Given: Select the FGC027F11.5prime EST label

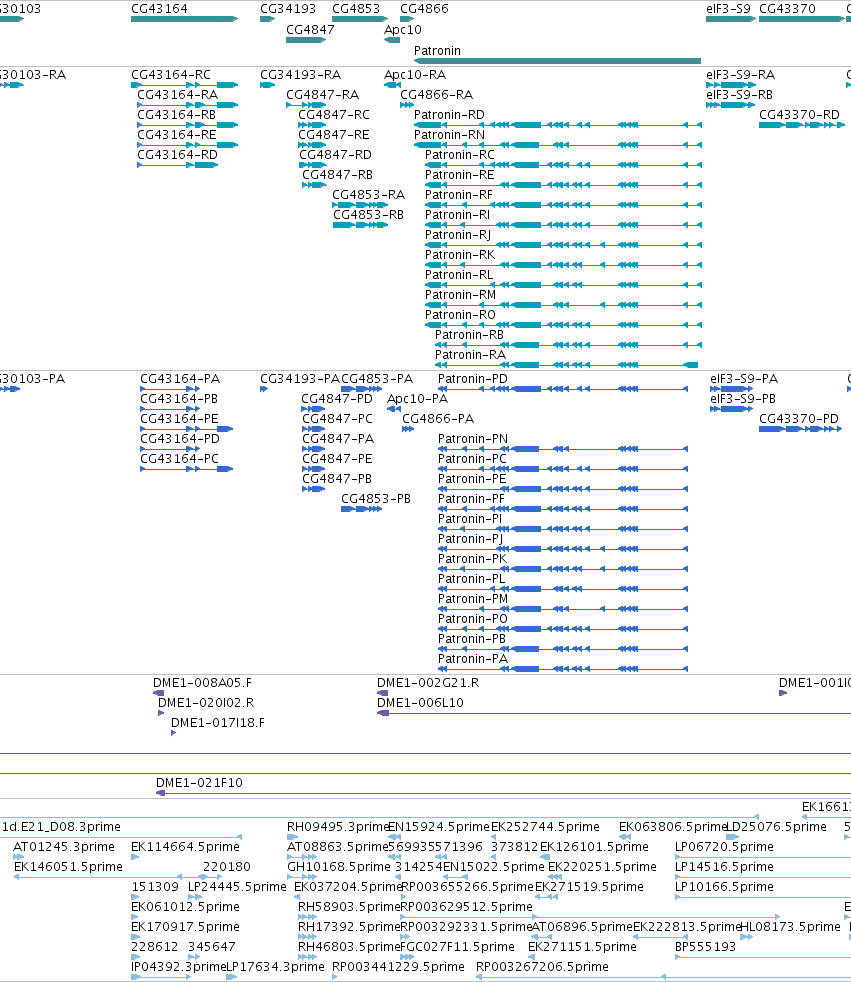Looking at the screenshot, I should coord(457,948).
